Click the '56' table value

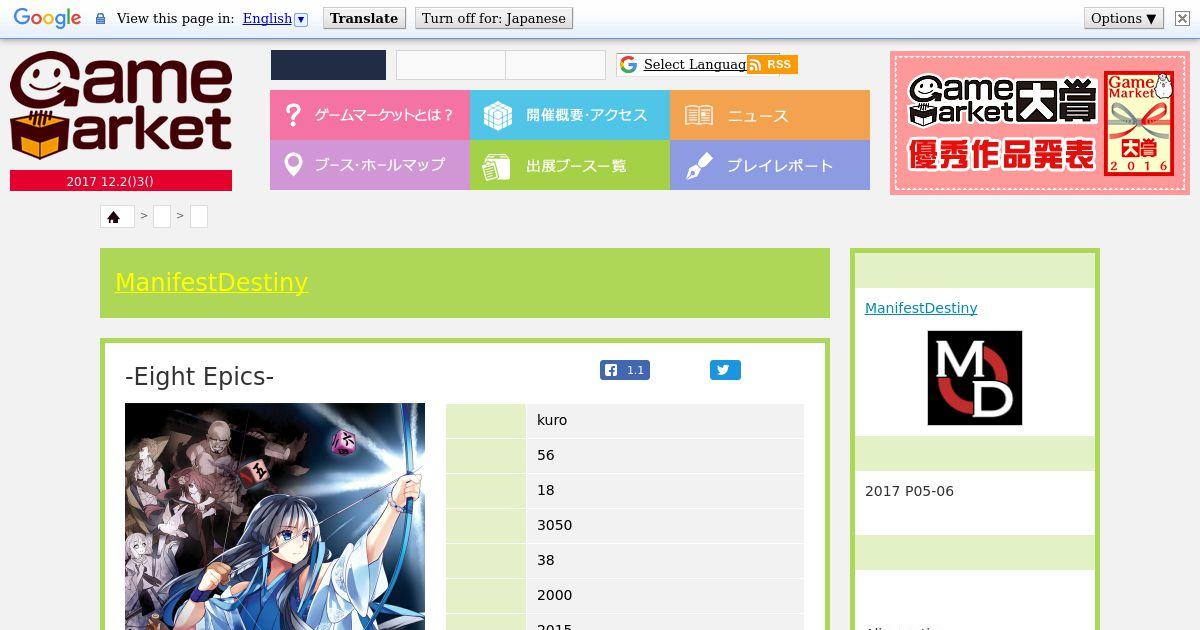pos(546,455)
